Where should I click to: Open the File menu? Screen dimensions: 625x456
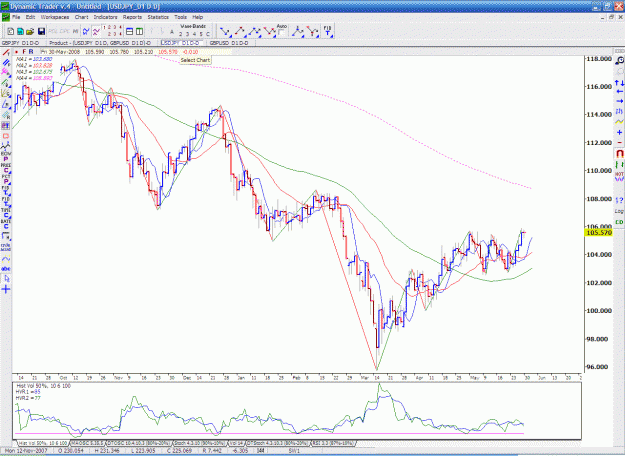click(x=16, y=17)
